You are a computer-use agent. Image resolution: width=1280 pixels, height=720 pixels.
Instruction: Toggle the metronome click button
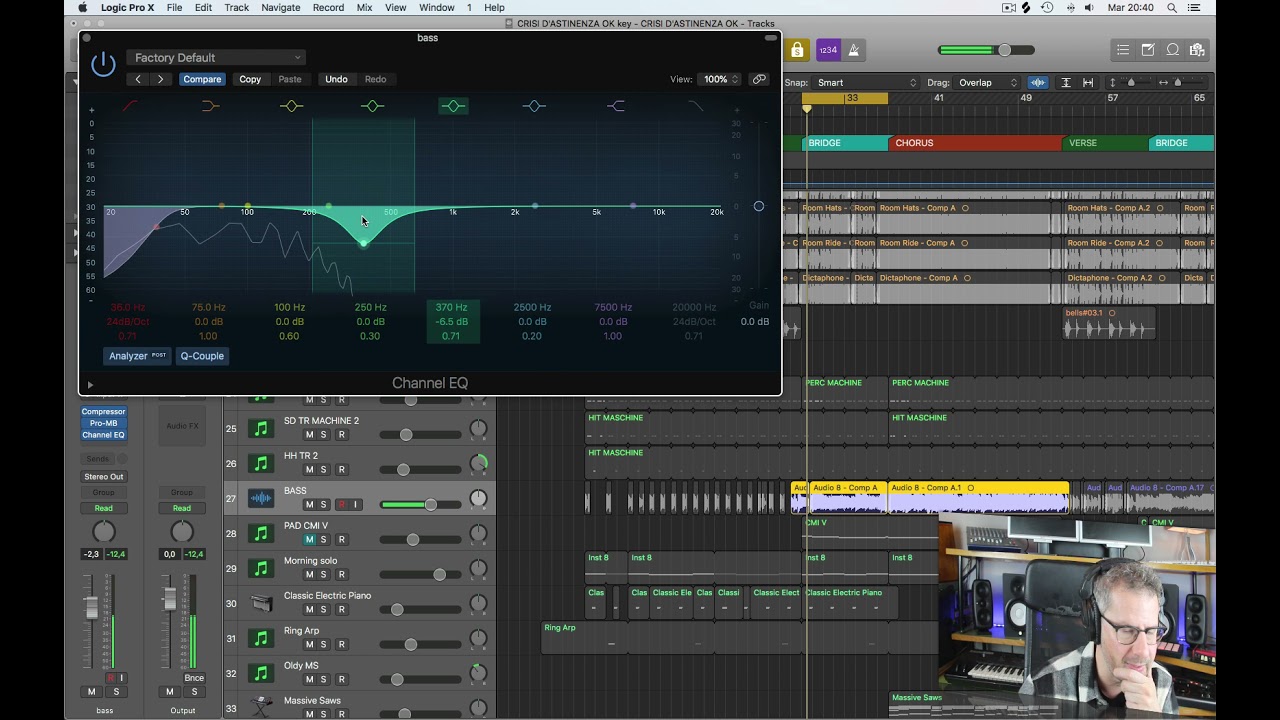(853, 50)
